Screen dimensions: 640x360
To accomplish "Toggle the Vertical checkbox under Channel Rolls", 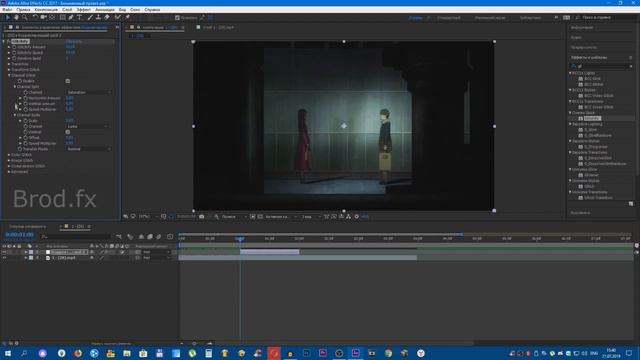I will pos(68,132).
